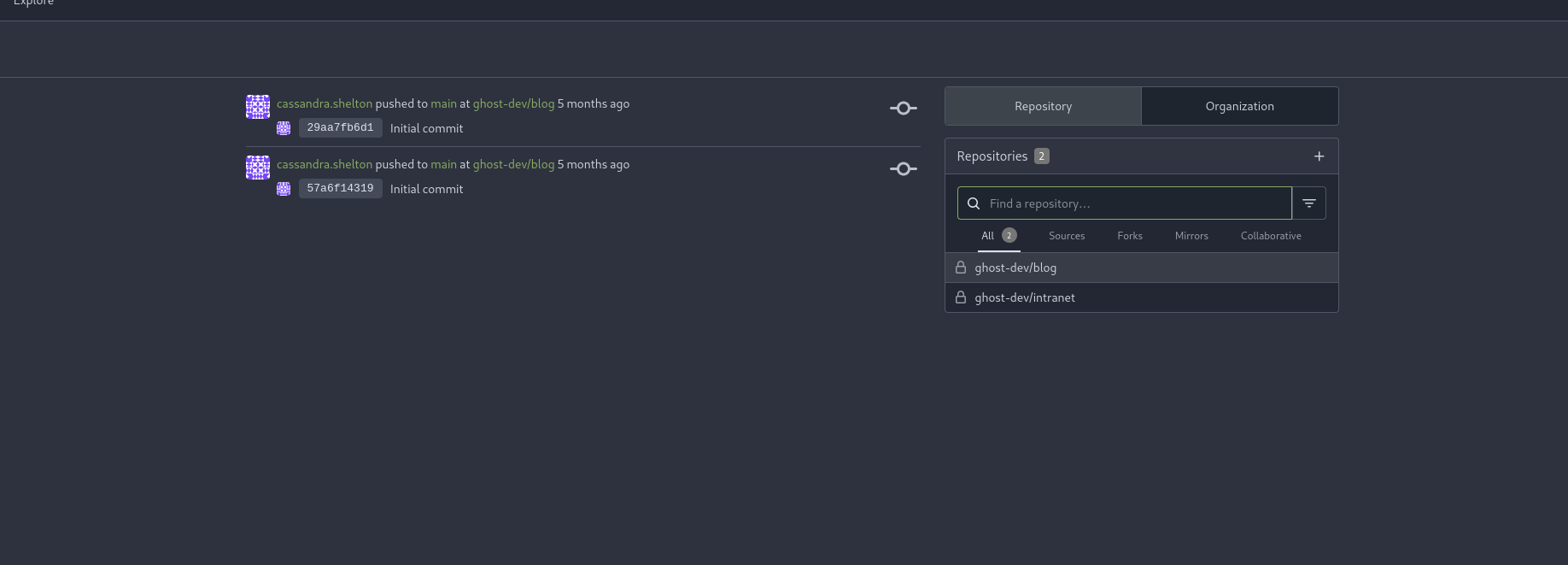Click the lock icon beside ghost-dev/intranet

961,297
